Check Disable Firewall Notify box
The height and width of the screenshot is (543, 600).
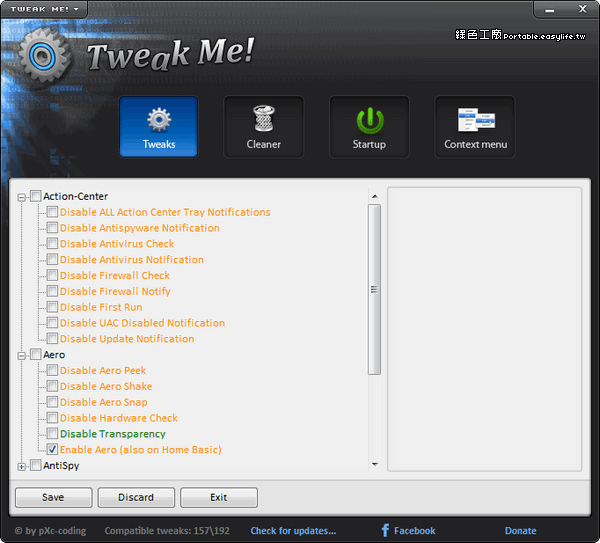52,291
